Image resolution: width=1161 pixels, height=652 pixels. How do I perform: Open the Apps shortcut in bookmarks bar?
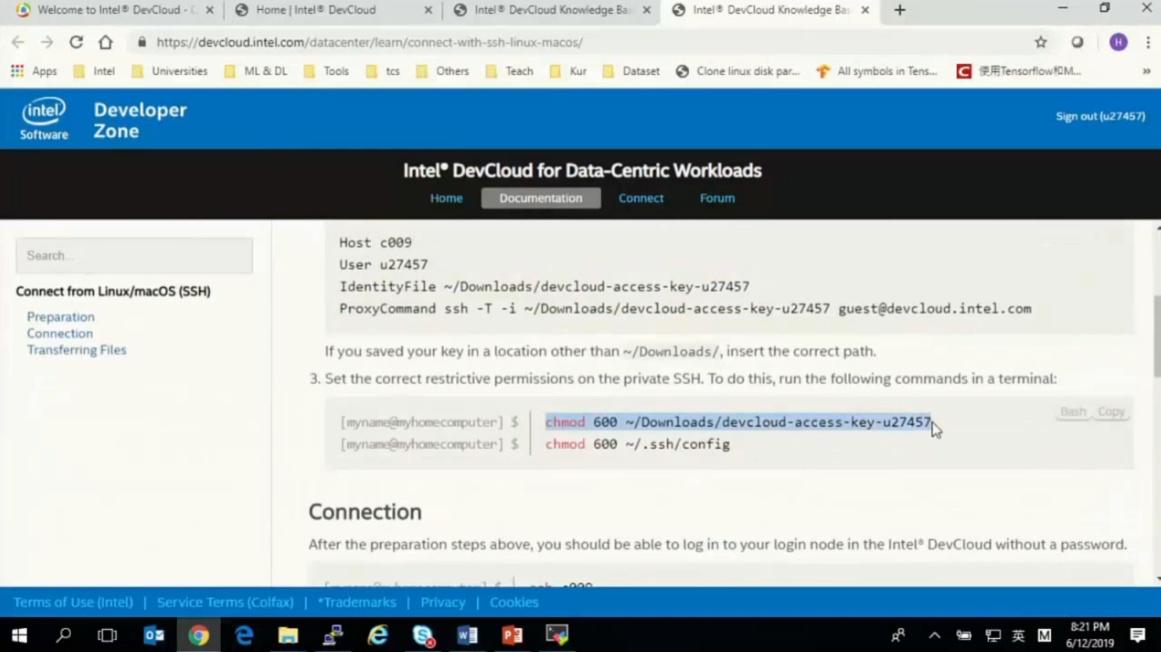33,71
